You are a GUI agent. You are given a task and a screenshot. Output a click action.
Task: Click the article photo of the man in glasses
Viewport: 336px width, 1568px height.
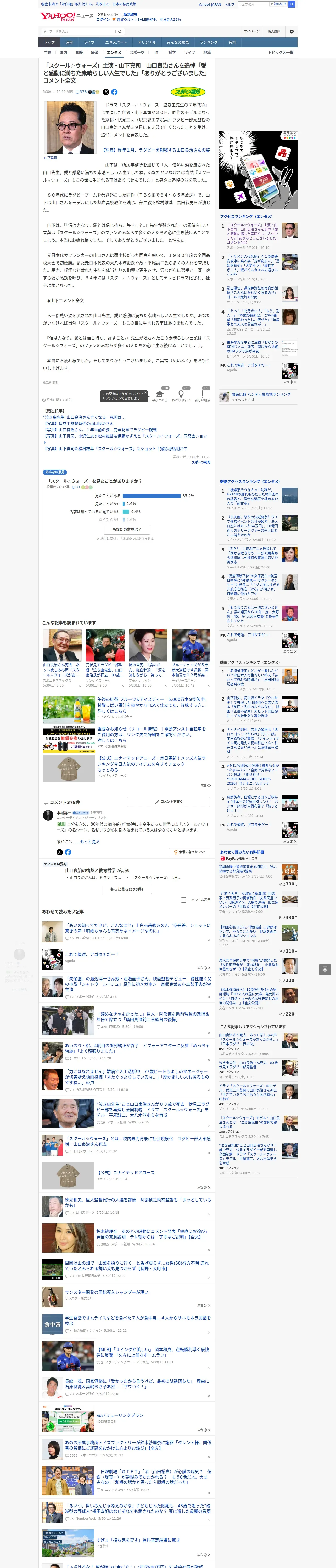click(70, 127)
